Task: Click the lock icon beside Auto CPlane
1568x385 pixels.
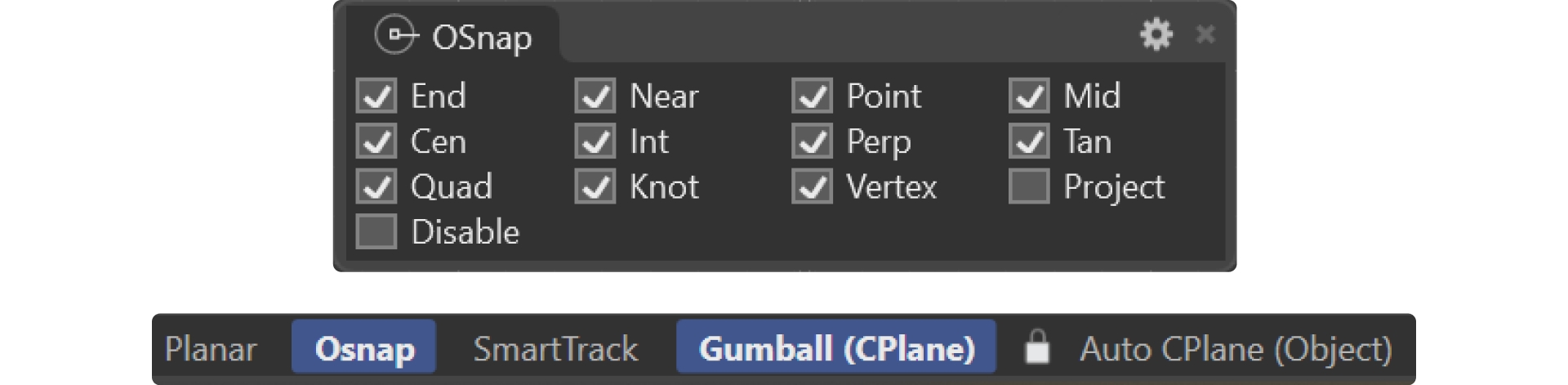Action: tap(1036, 347)
